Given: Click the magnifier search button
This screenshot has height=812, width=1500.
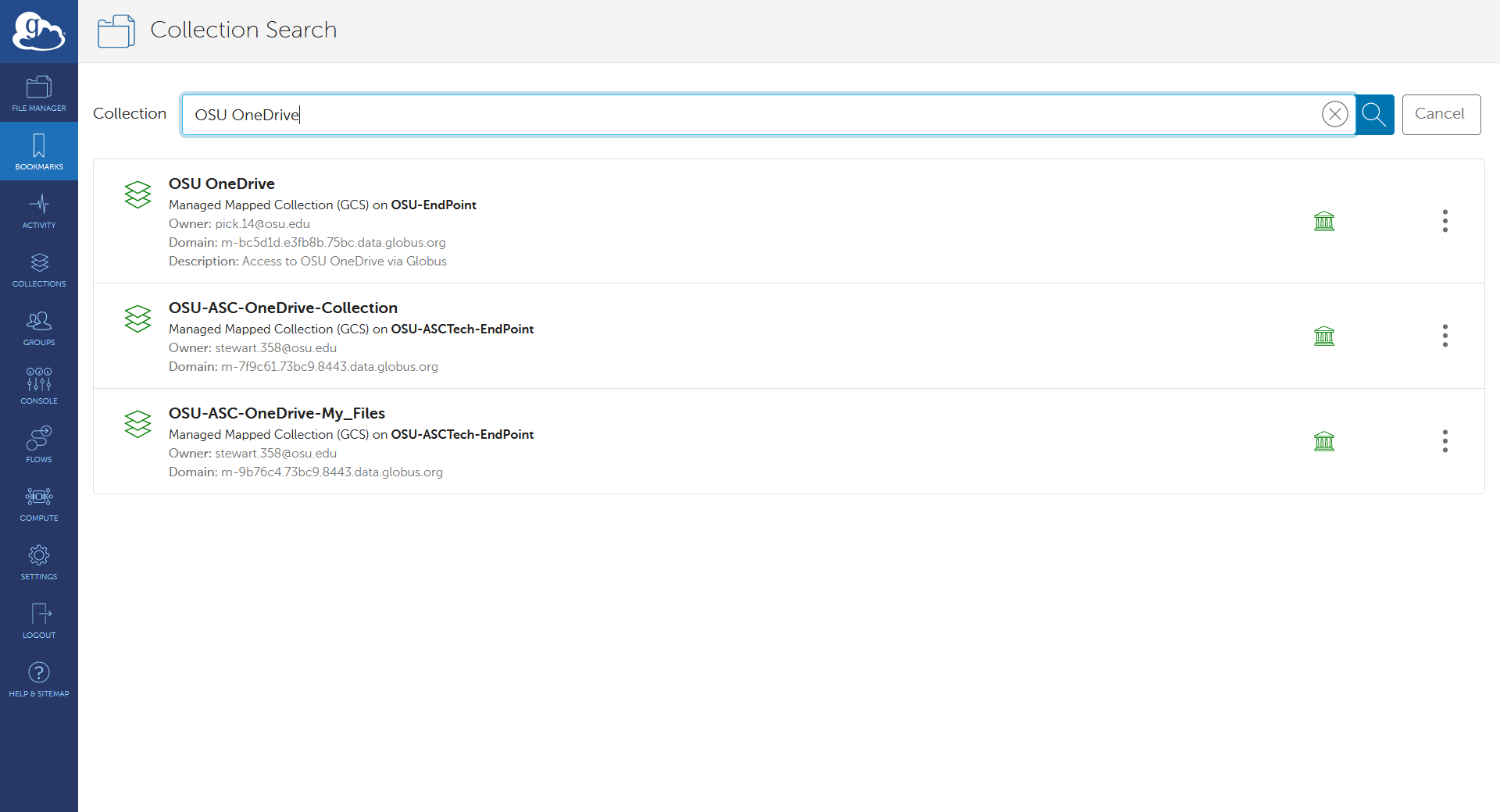Looking at the screenshot, I should [x=1374, y=115].
